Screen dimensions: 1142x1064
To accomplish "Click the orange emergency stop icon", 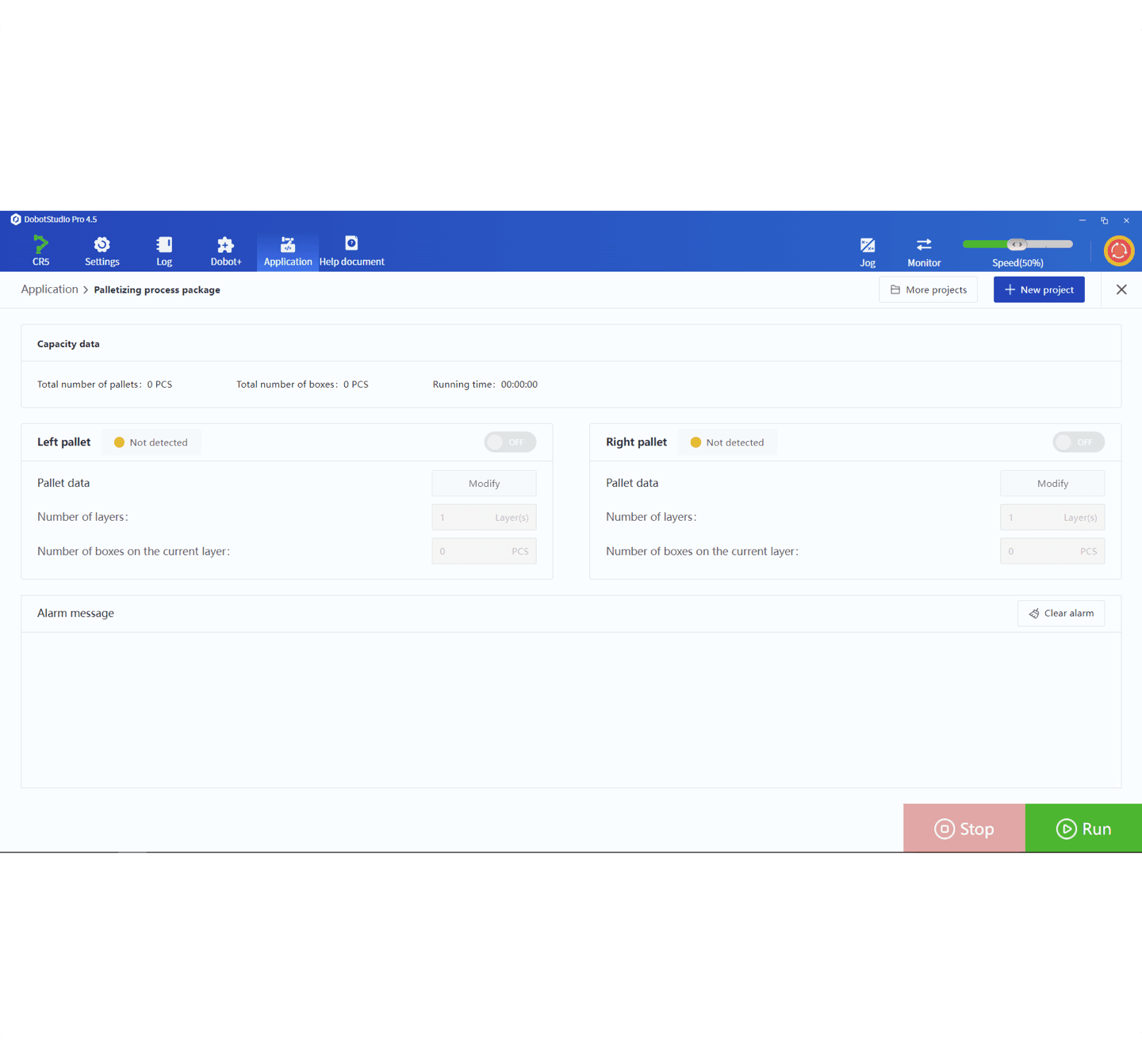I will 1119,251.
